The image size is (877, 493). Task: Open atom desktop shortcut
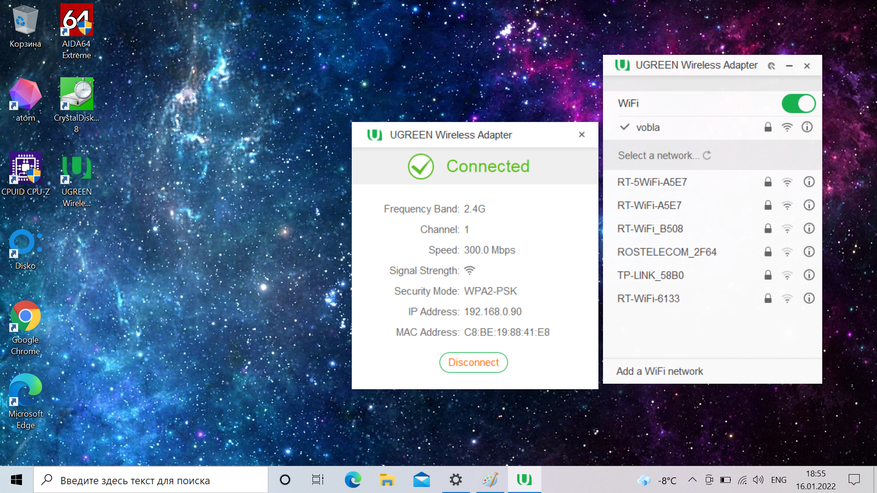pos(25,100)
